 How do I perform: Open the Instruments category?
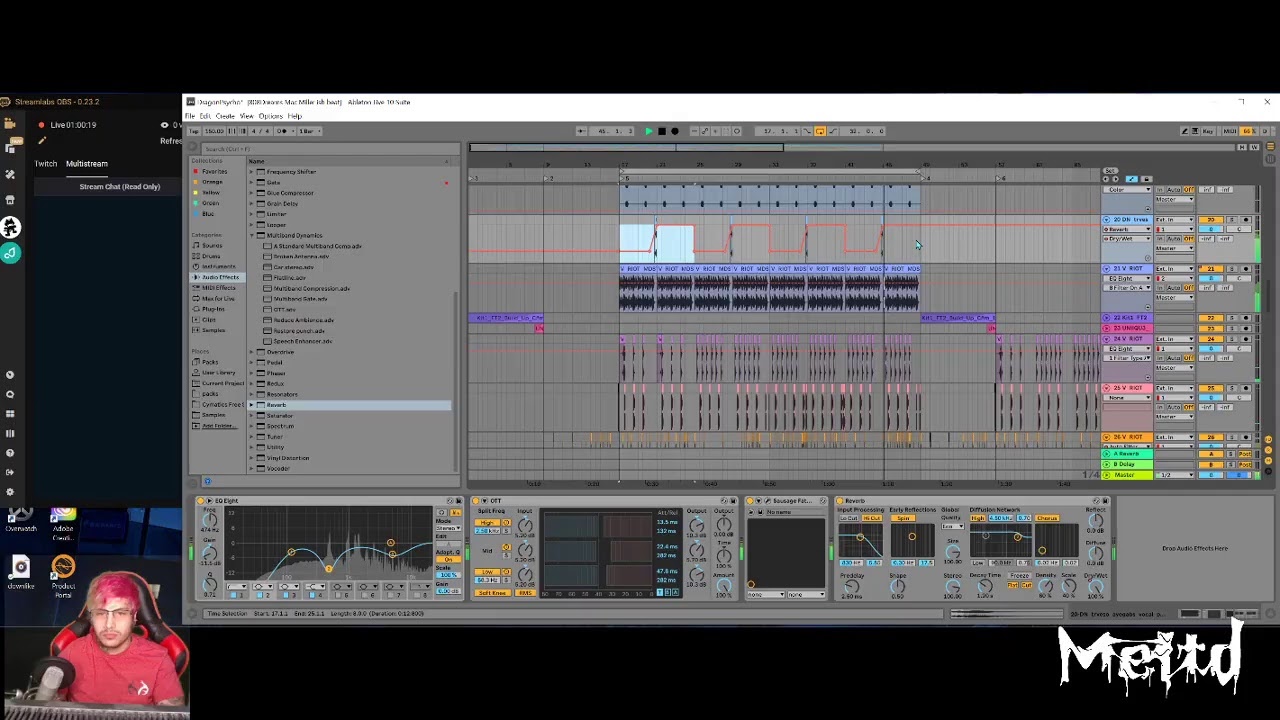218,266
